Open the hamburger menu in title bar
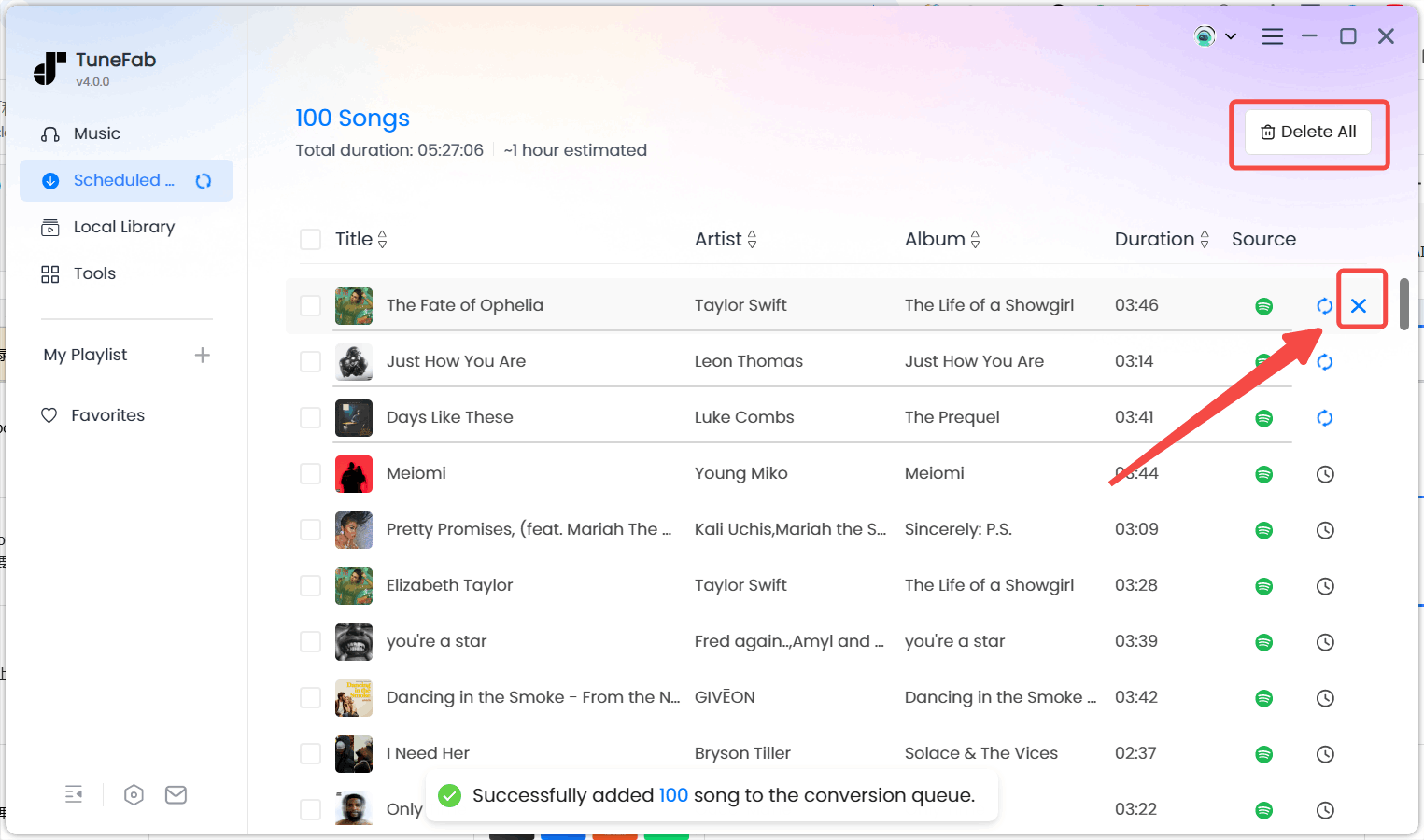The height and width of the screenshot is (840, 1424). [1272, 36]
